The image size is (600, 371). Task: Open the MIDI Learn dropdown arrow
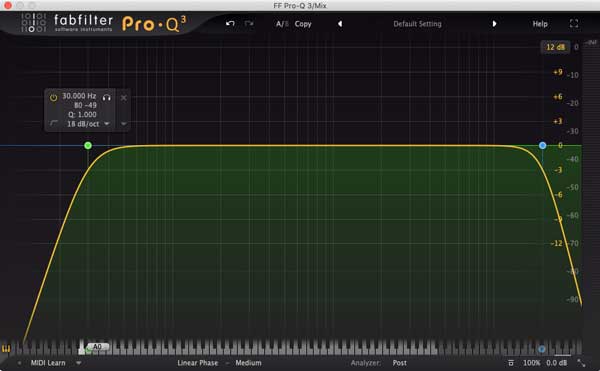78,363
